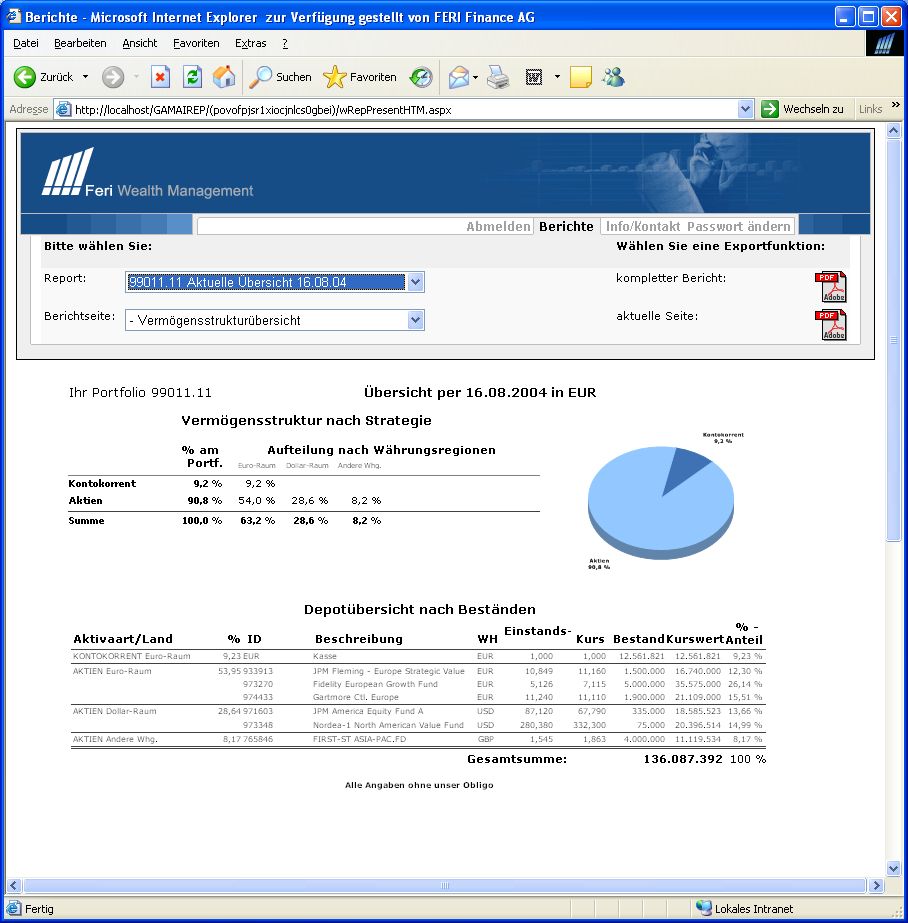The width and height of the screenshot is (908, 923).
Task: Open the Datei menu
Action: (x=26, y=43)
